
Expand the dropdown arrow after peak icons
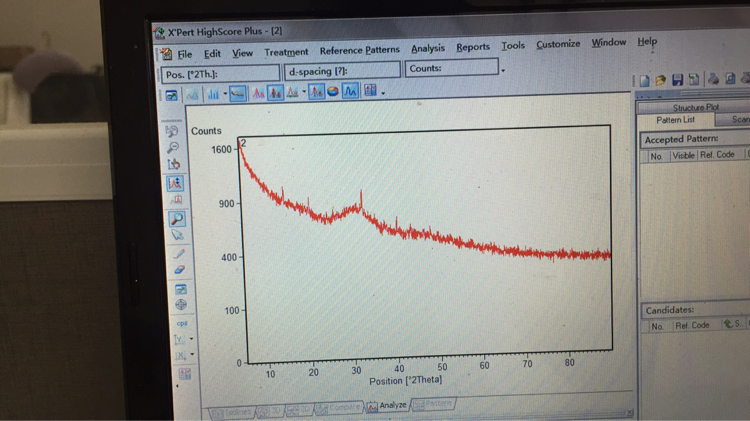pos(304,92)
